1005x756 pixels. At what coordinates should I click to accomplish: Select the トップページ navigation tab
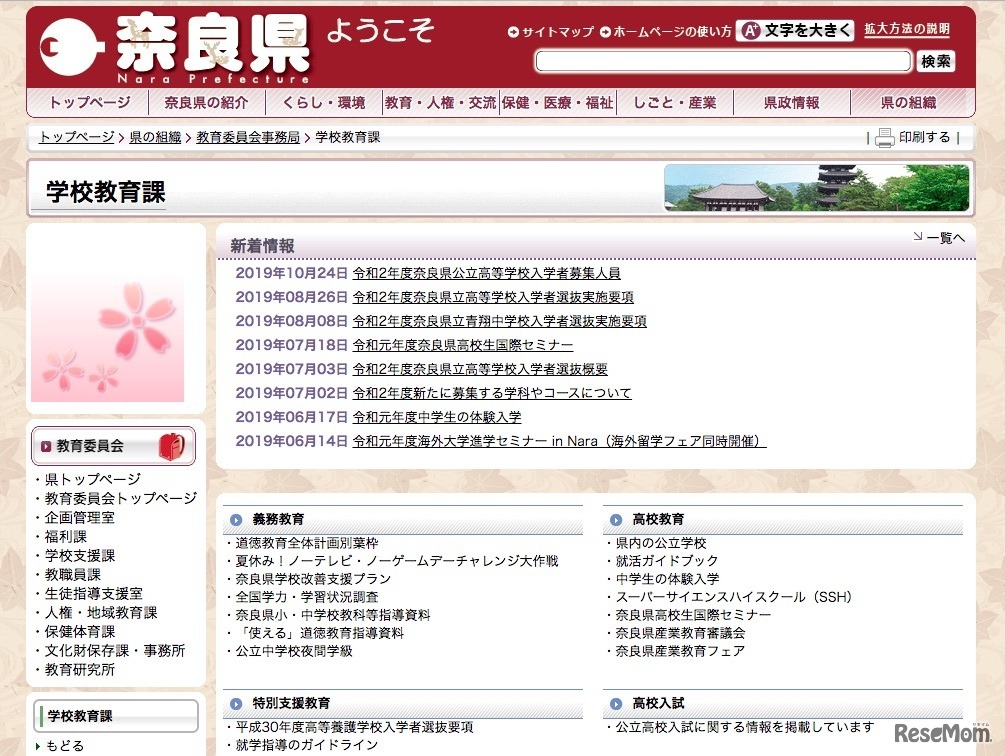pos(90,101)
